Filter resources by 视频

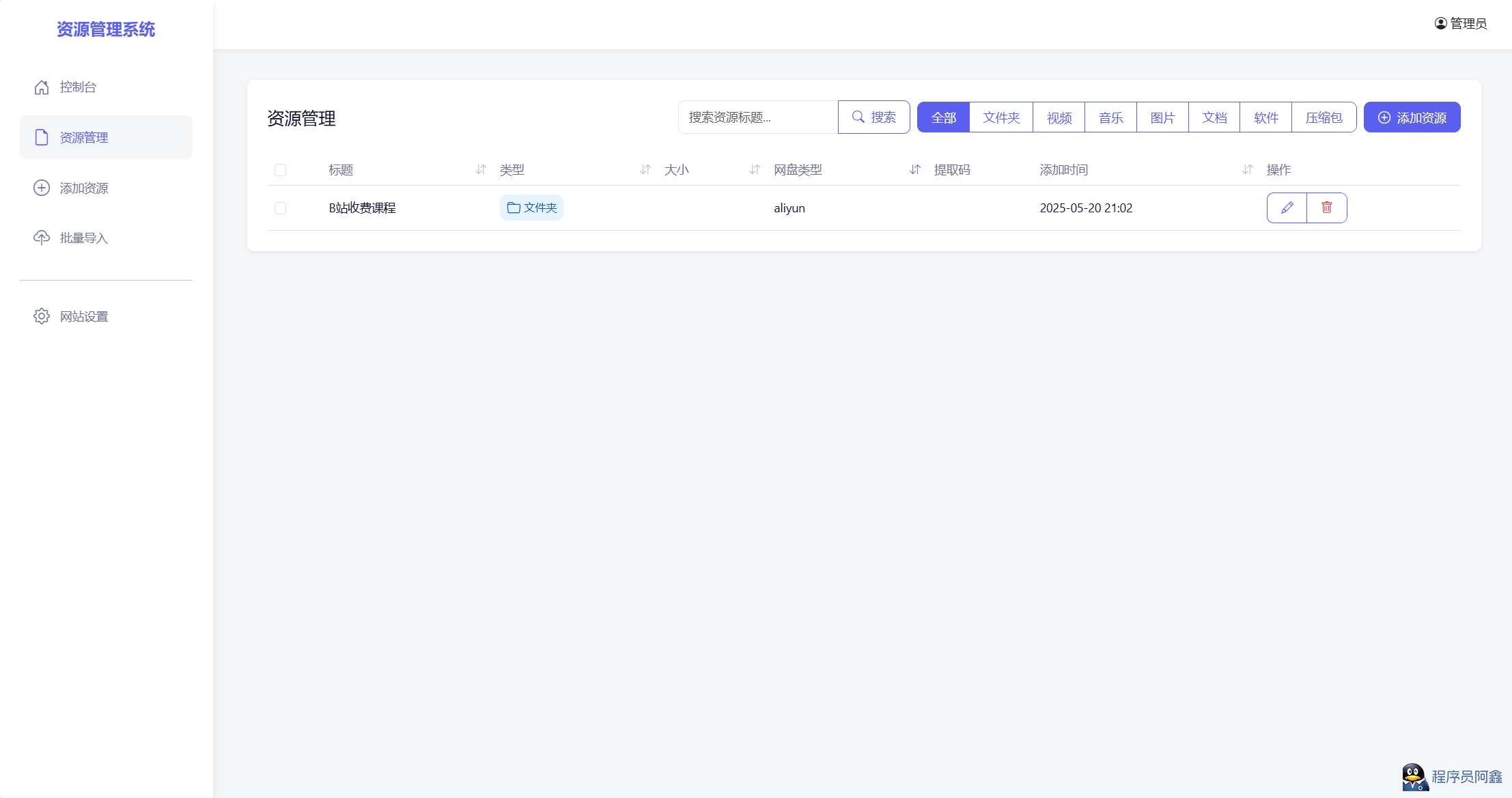[x=1059, y=117]
